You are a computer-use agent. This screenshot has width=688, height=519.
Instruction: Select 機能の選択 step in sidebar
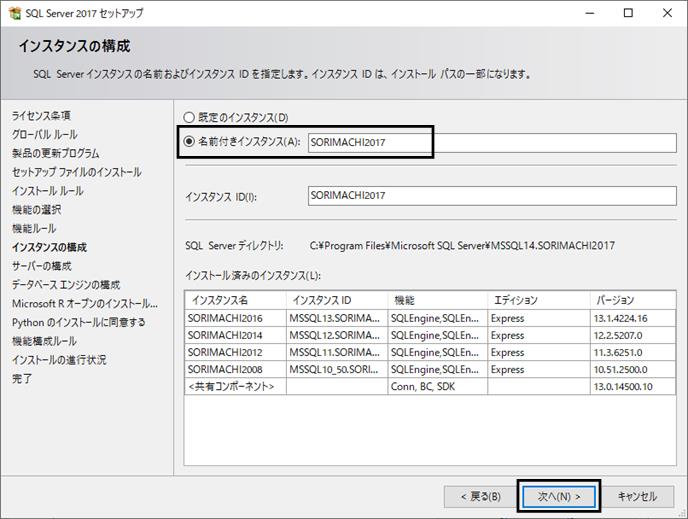point(36,210)
